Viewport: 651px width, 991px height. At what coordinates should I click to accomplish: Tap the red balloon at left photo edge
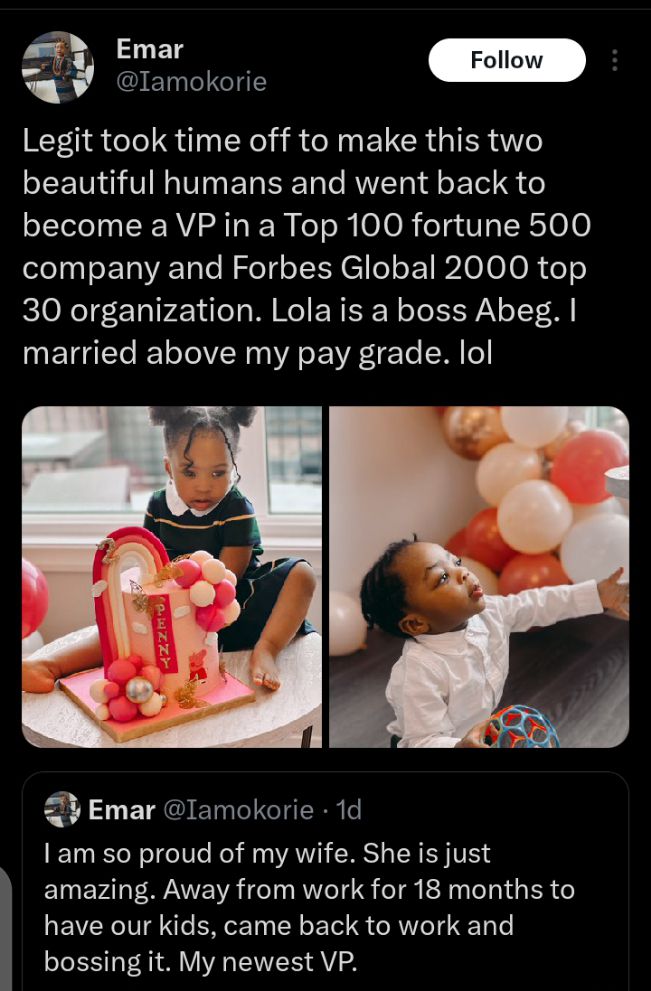pos(34,598)
